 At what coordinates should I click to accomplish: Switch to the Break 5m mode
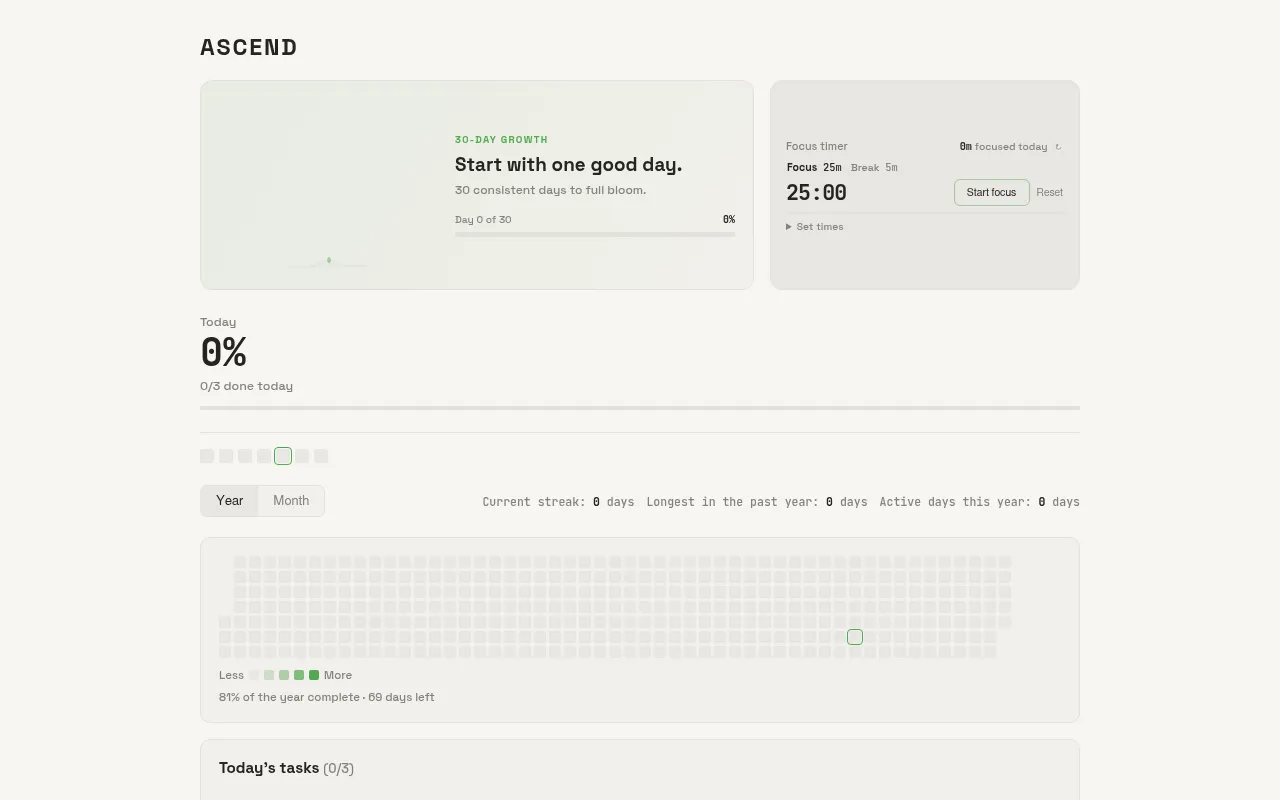[x=874, y=168]
